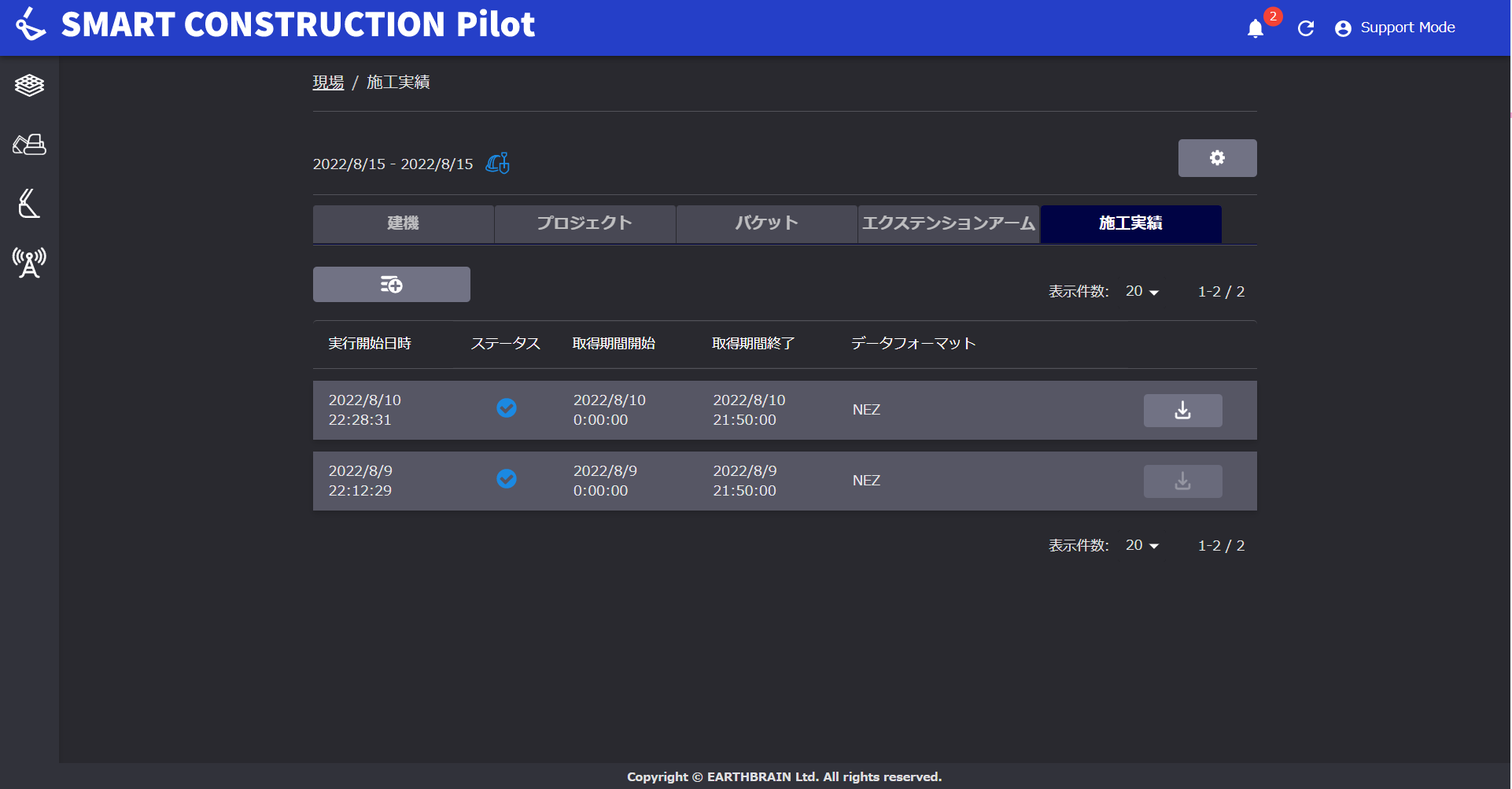Click the 取得期間終了 column header
Viewport: 1512px width, 789px height.
[x=754, y=344]
